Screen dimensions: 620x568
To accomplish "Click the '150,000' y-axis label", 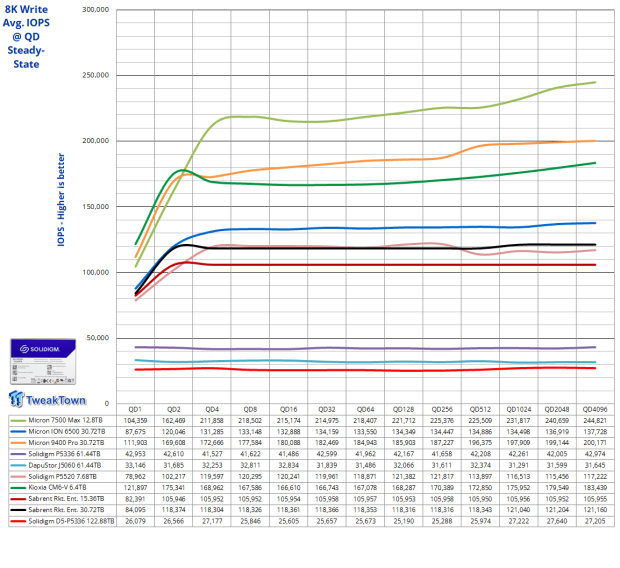I will (x=95, y=206).
